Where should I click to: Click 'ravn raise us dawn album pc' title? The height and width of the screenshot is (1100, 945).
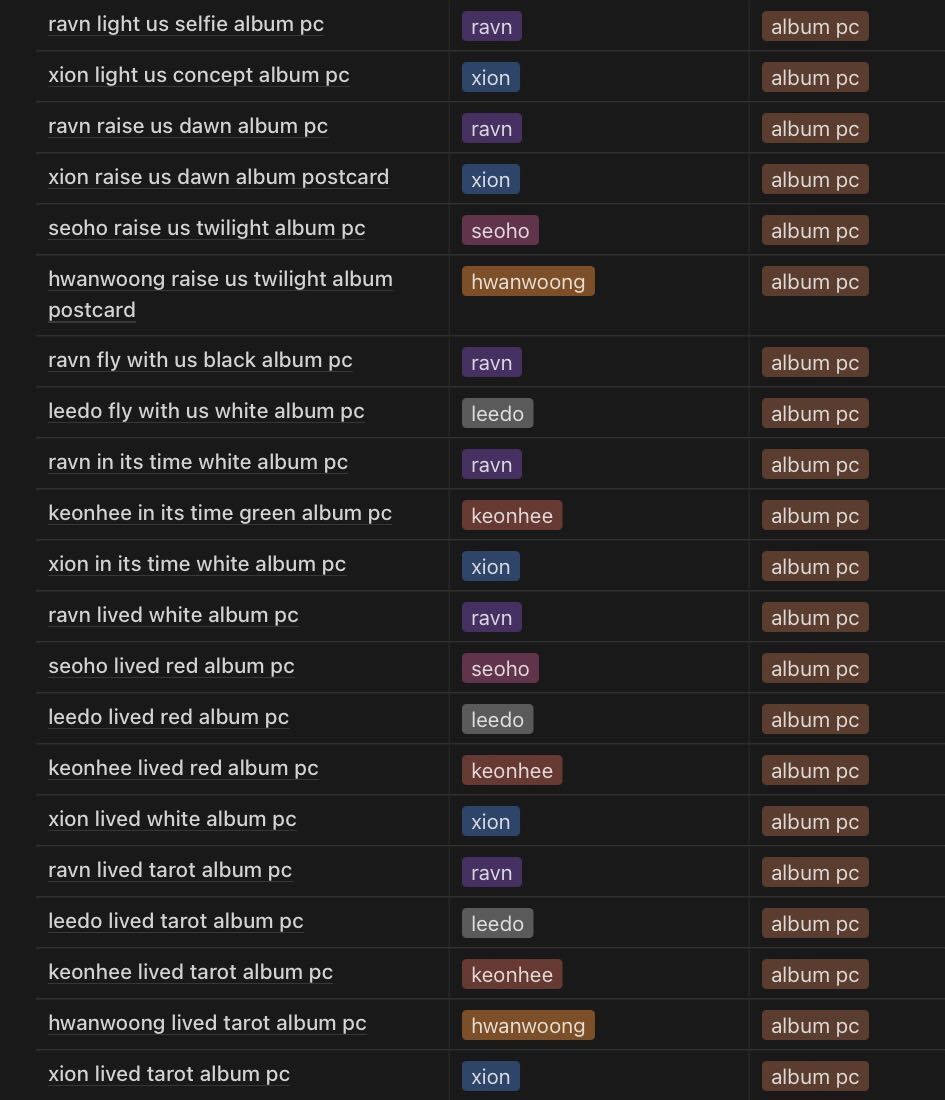188,126
